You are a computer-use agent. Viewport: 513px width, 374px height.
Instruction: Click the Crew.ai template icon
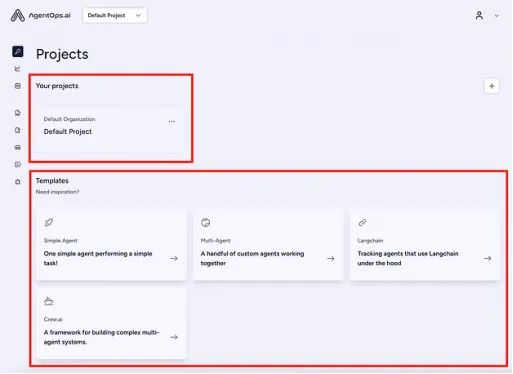coord(49,301)
